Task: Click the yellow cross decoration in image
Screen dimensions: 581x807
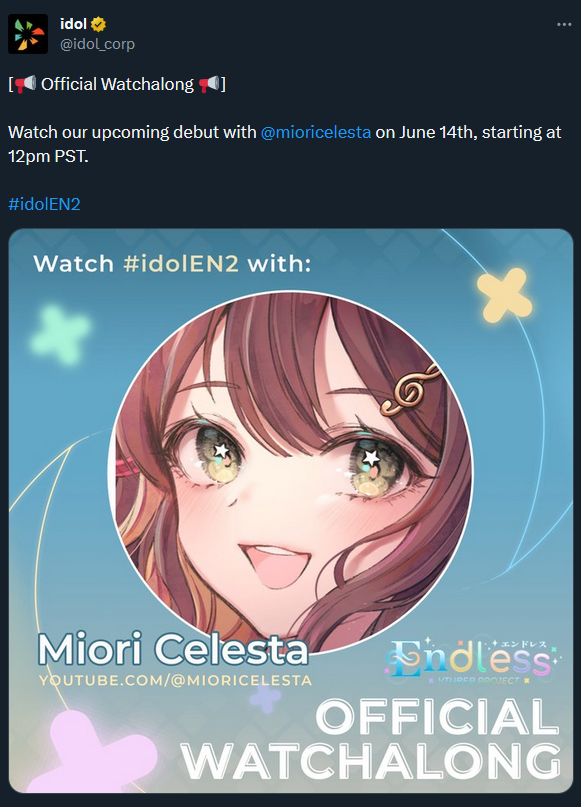Action: point(504,295)
